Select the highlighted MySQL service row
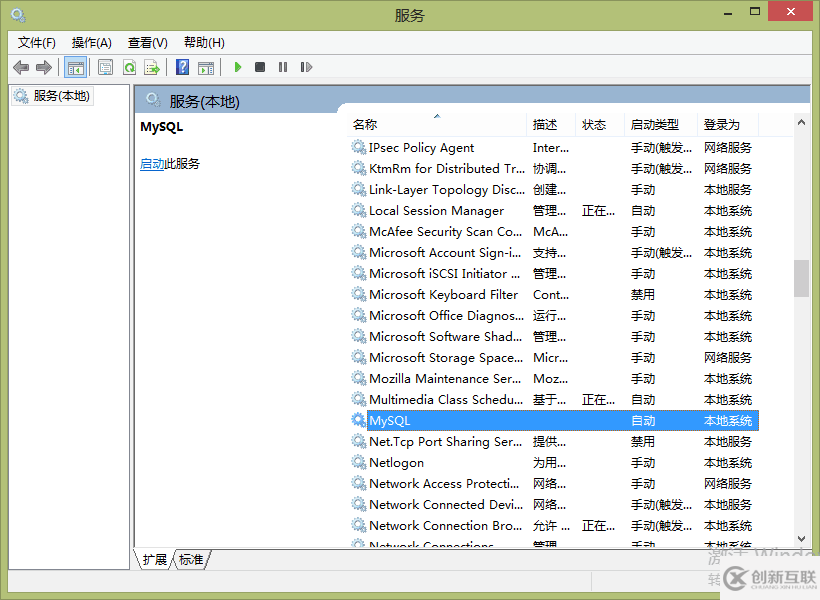The width and height of the screenshot is (820, 600). [x=553, y=421]
